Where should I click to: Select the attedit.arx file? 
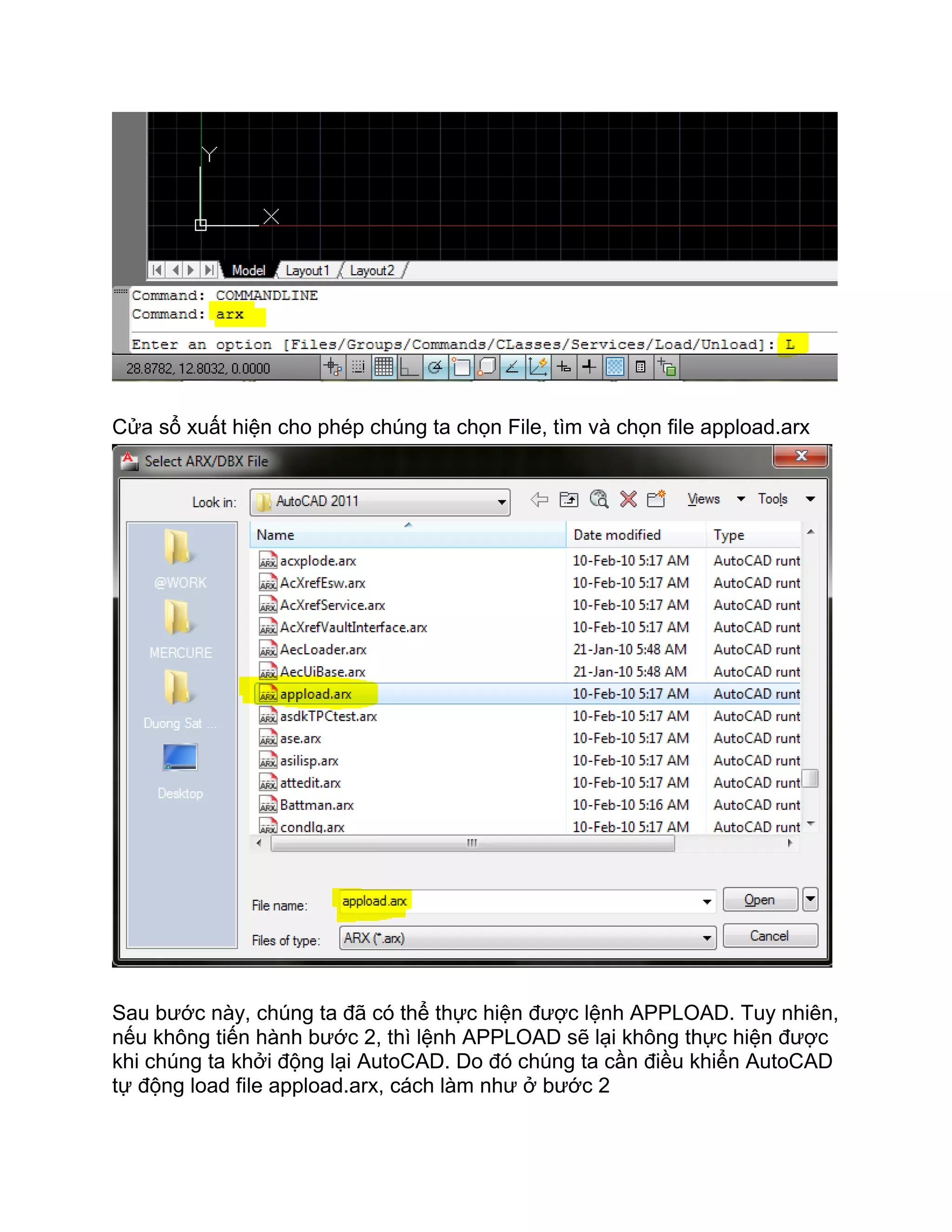[526, 782]
